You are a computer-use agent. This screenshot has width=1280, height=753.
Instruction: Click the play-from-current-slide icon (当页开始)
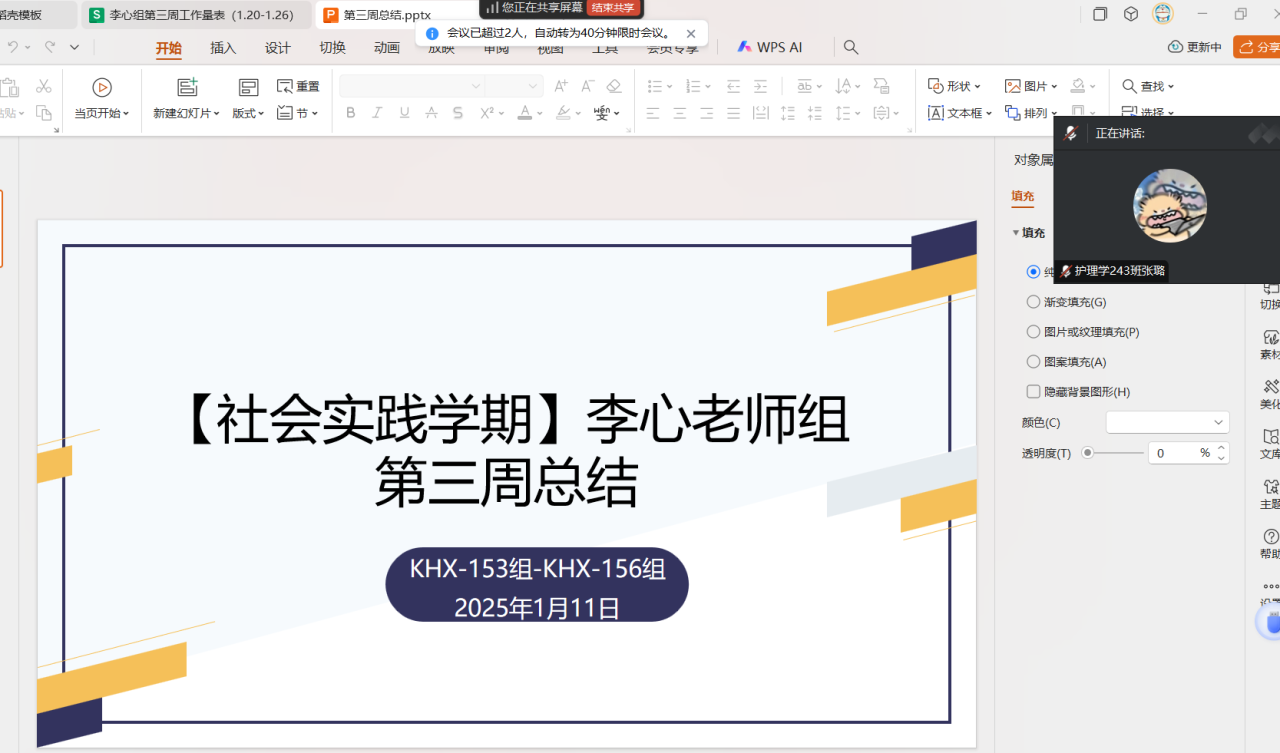102,87
